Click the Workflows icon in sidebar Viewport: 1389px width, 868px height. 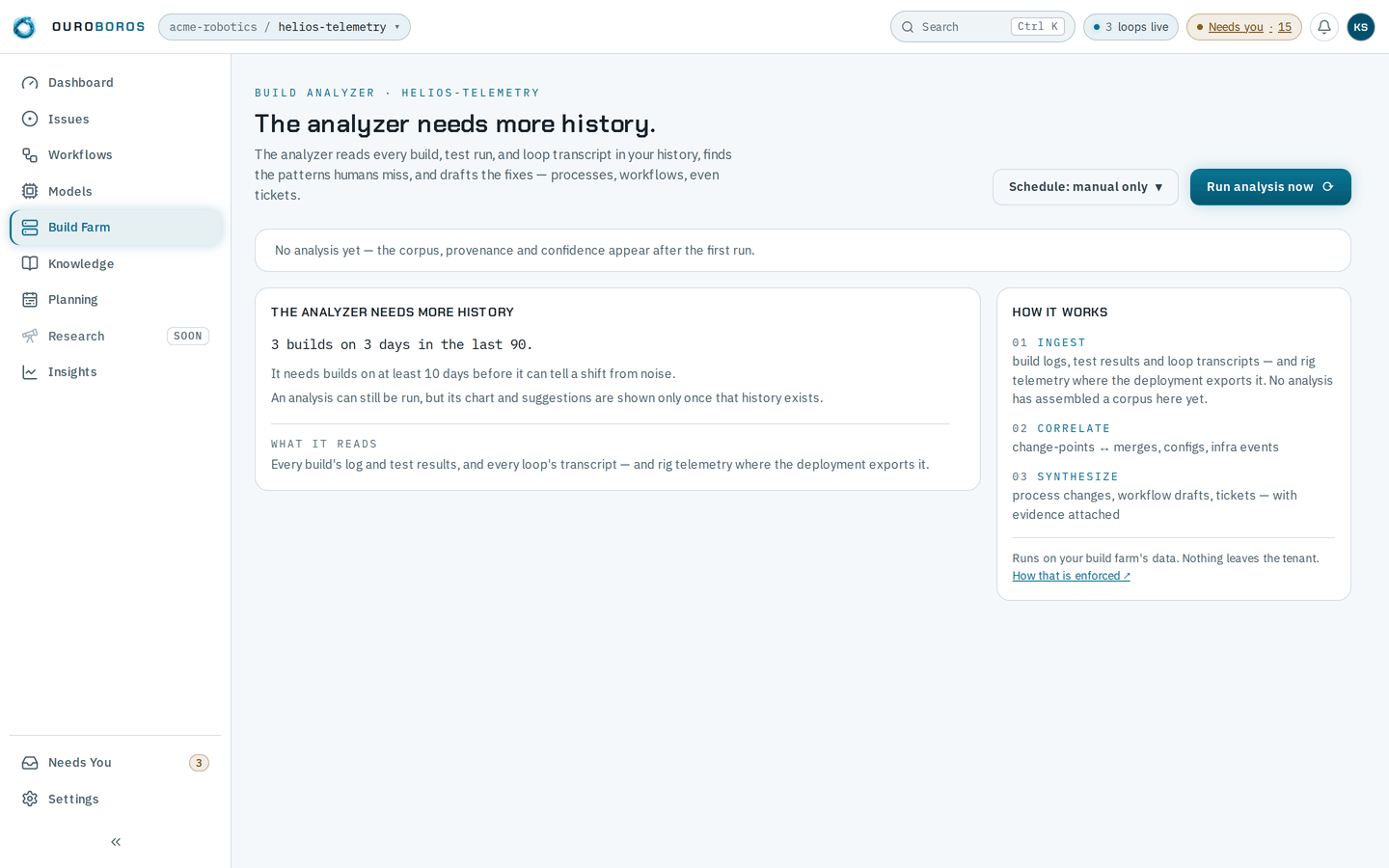pos(30,155)
